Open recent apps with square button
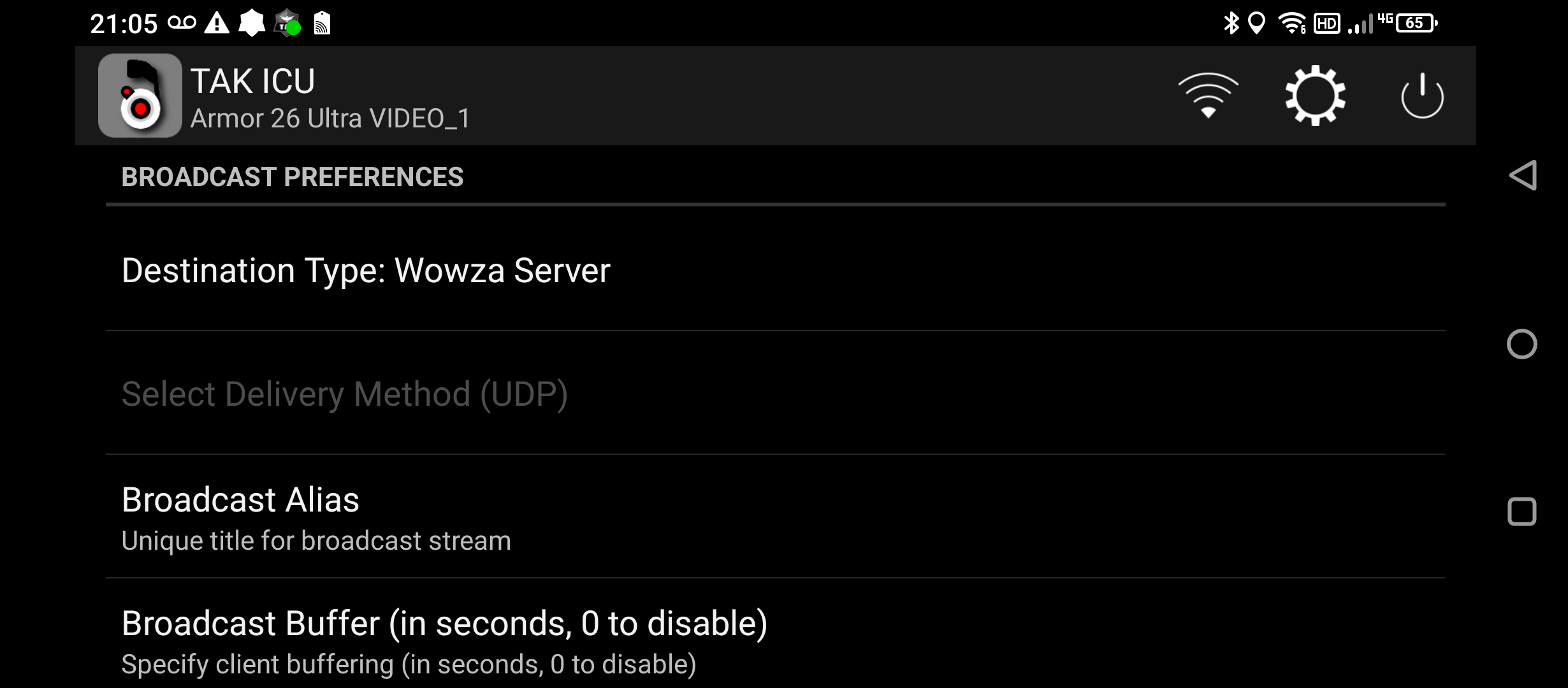 pyautogui.click(x=1521, y=512)
